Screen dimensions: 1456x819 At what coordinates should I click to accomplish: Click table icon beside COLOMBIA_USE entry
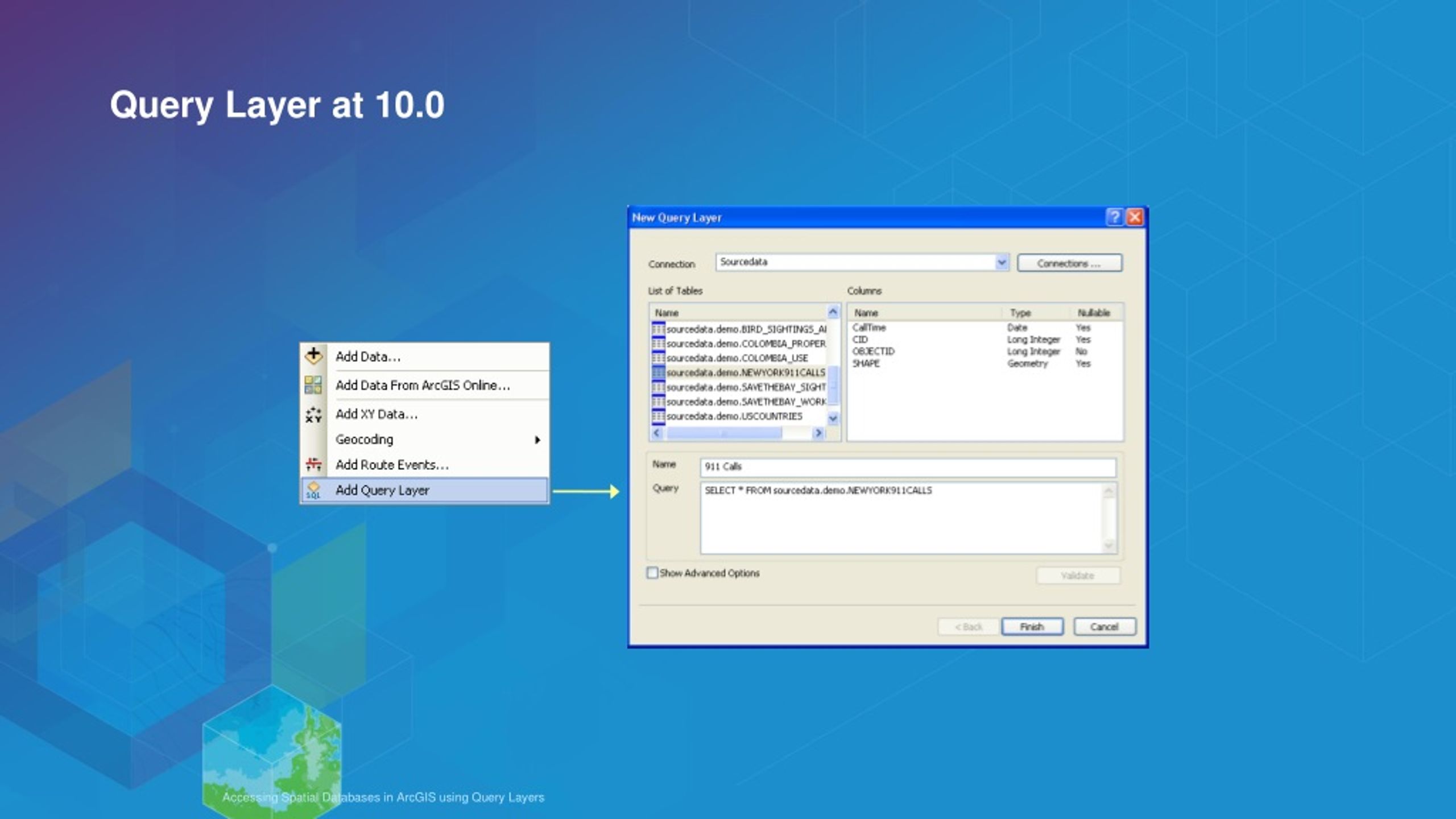(658, 358)
